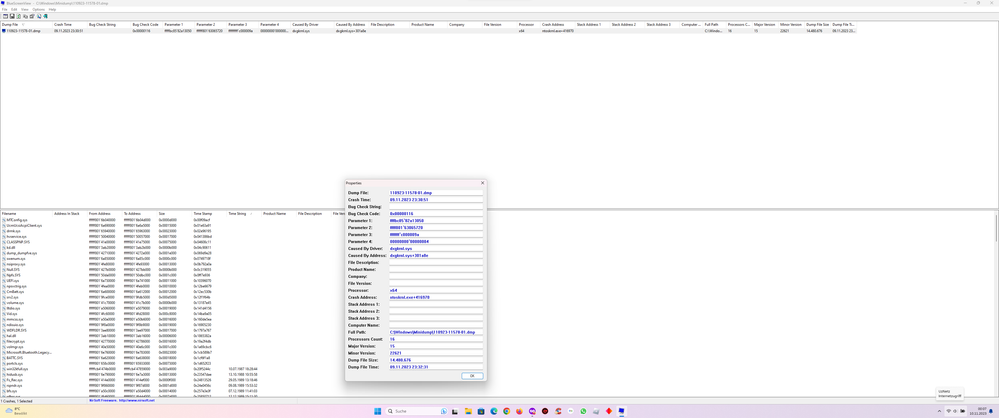
Task: Click the Caused By Driver field in Properties
Action: tap(436, 249)
